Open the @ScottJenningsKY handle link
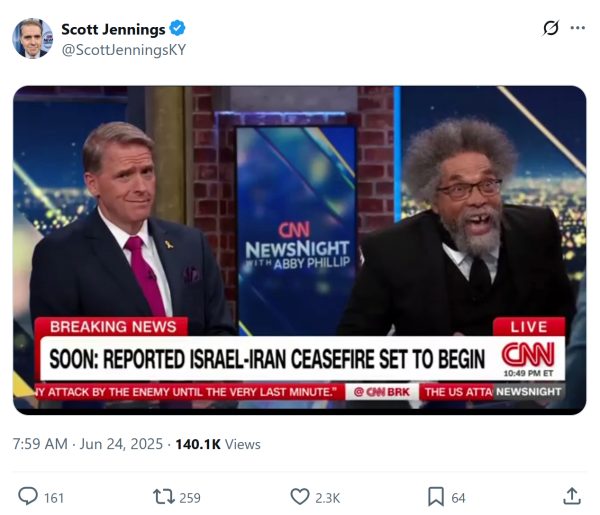Viewport: 600px width, 515px height. click(x=123, y=50)
